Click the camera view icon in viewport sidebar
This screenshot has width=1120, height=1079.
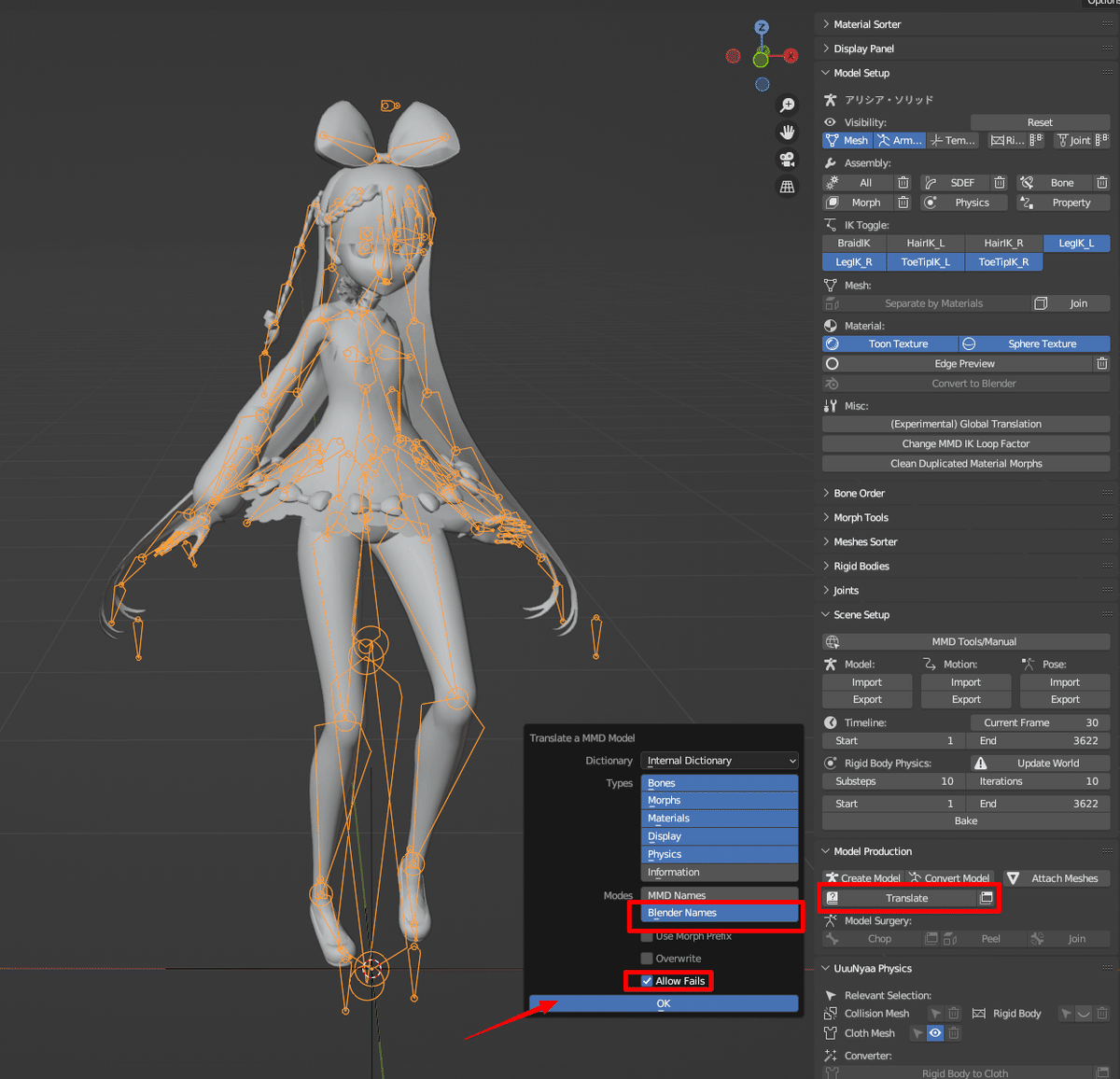tap(788, 159)
